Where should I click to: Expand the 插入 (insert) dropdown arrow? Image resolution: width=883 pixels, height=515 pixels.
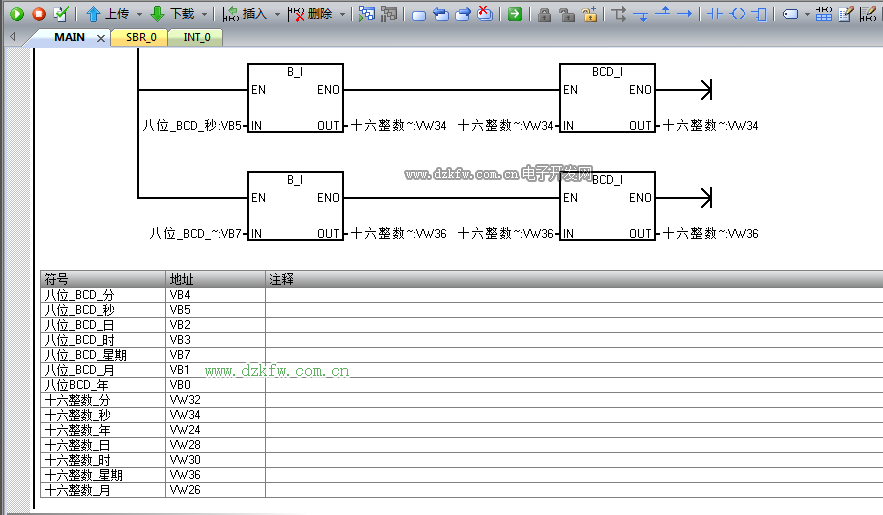(x=277, y=15)
